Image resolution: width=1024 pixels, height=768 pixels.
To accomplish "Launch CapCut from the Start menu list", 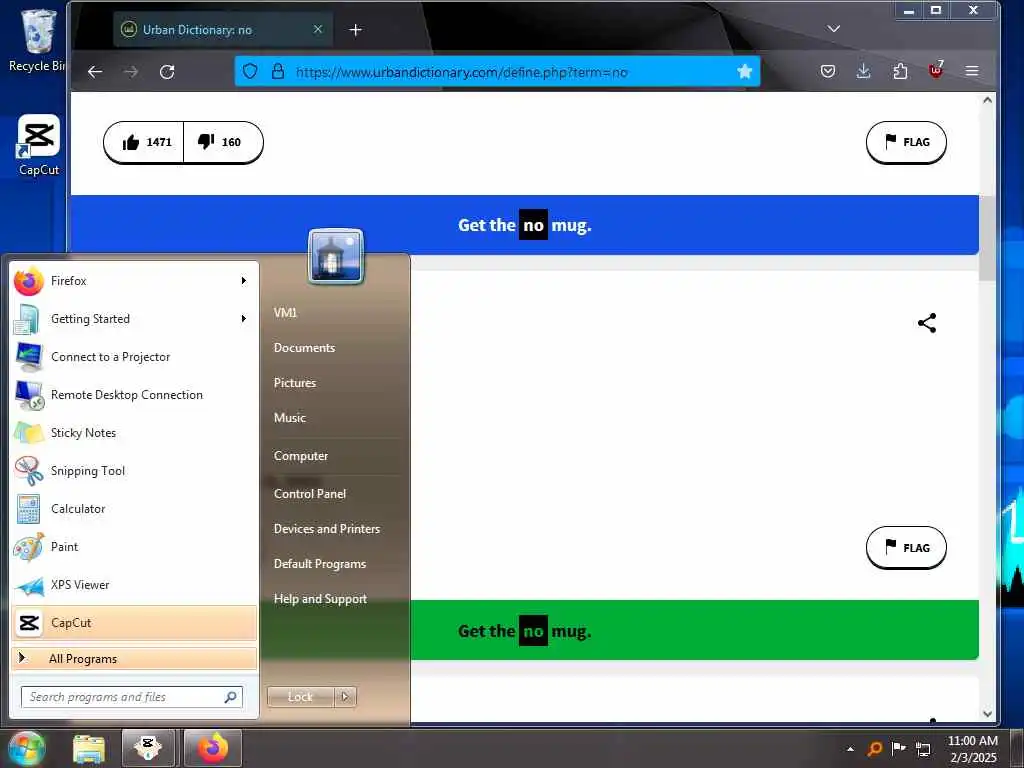I will click(x=135, y=622).
